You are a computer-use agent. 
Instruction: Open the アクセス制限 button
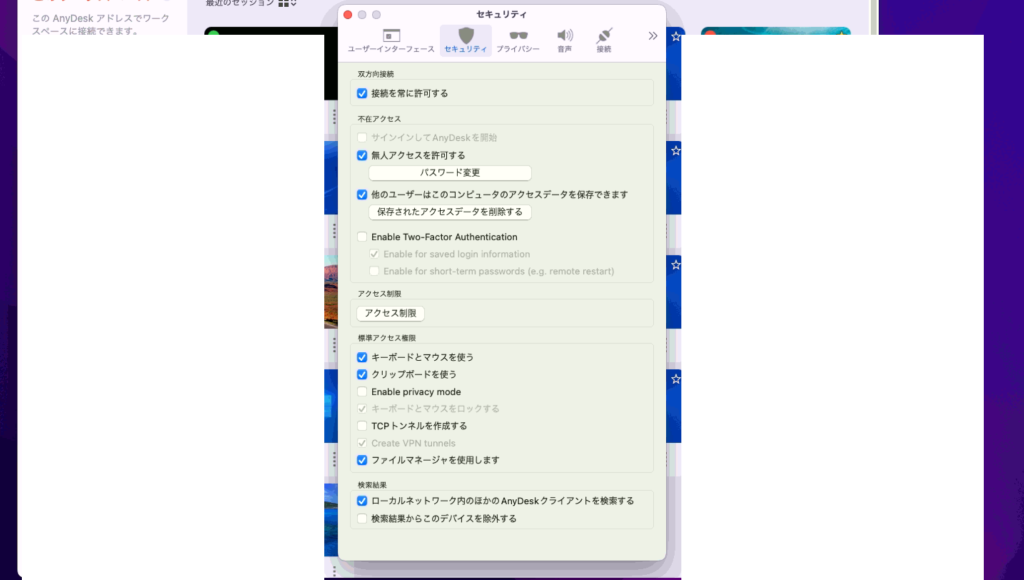pyautogui.click(x=391, y=314)
